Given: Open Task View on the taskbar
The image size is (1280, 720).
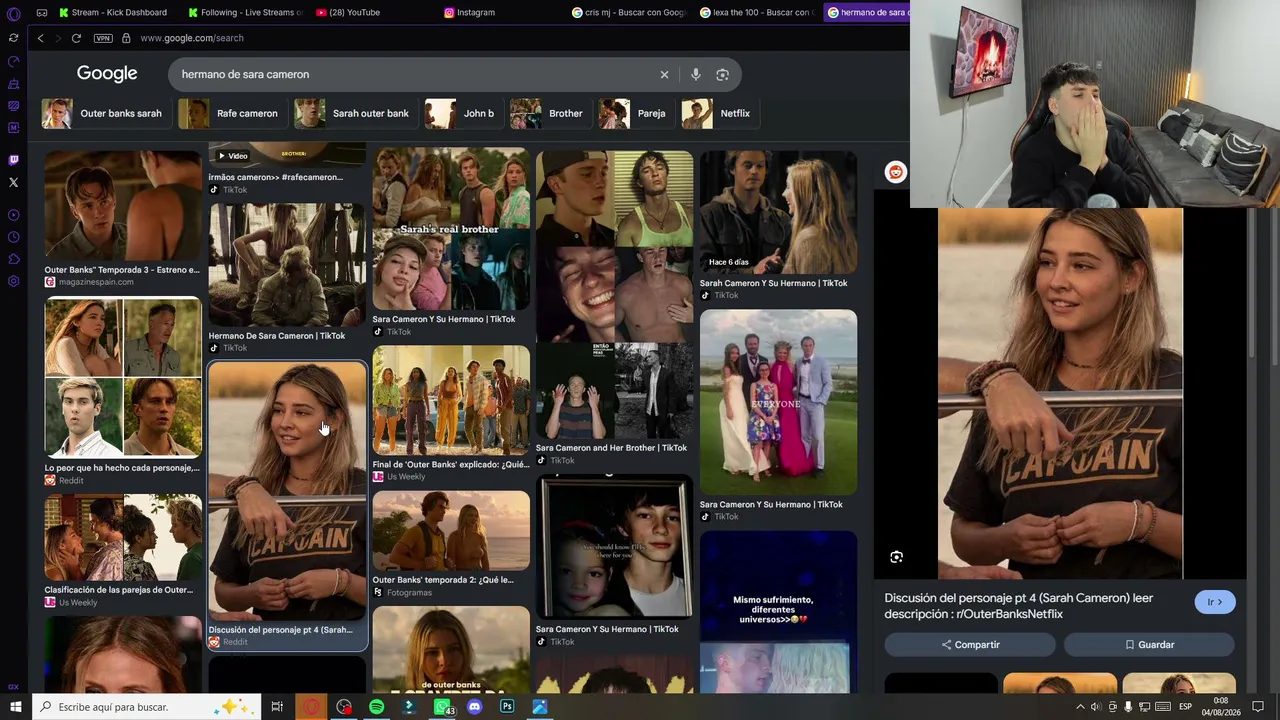Looking at the screenshot, I should 277,707.
